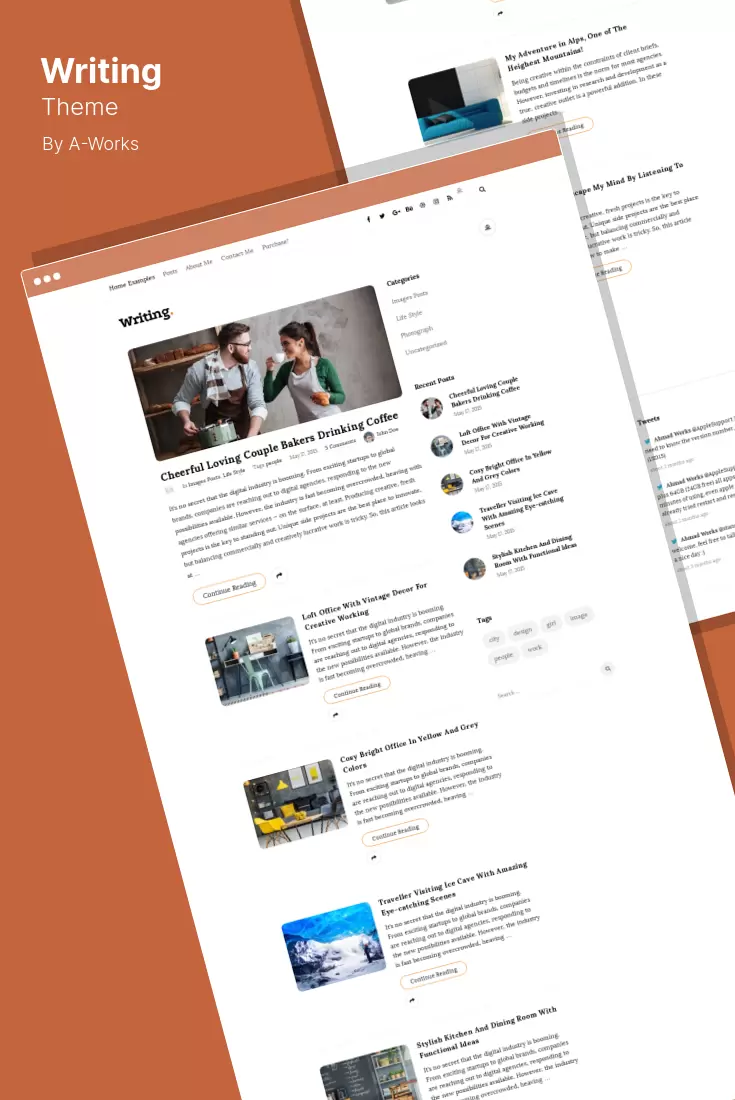
Task: Open yellow and grey office image
Action: (x=295, y=803)
